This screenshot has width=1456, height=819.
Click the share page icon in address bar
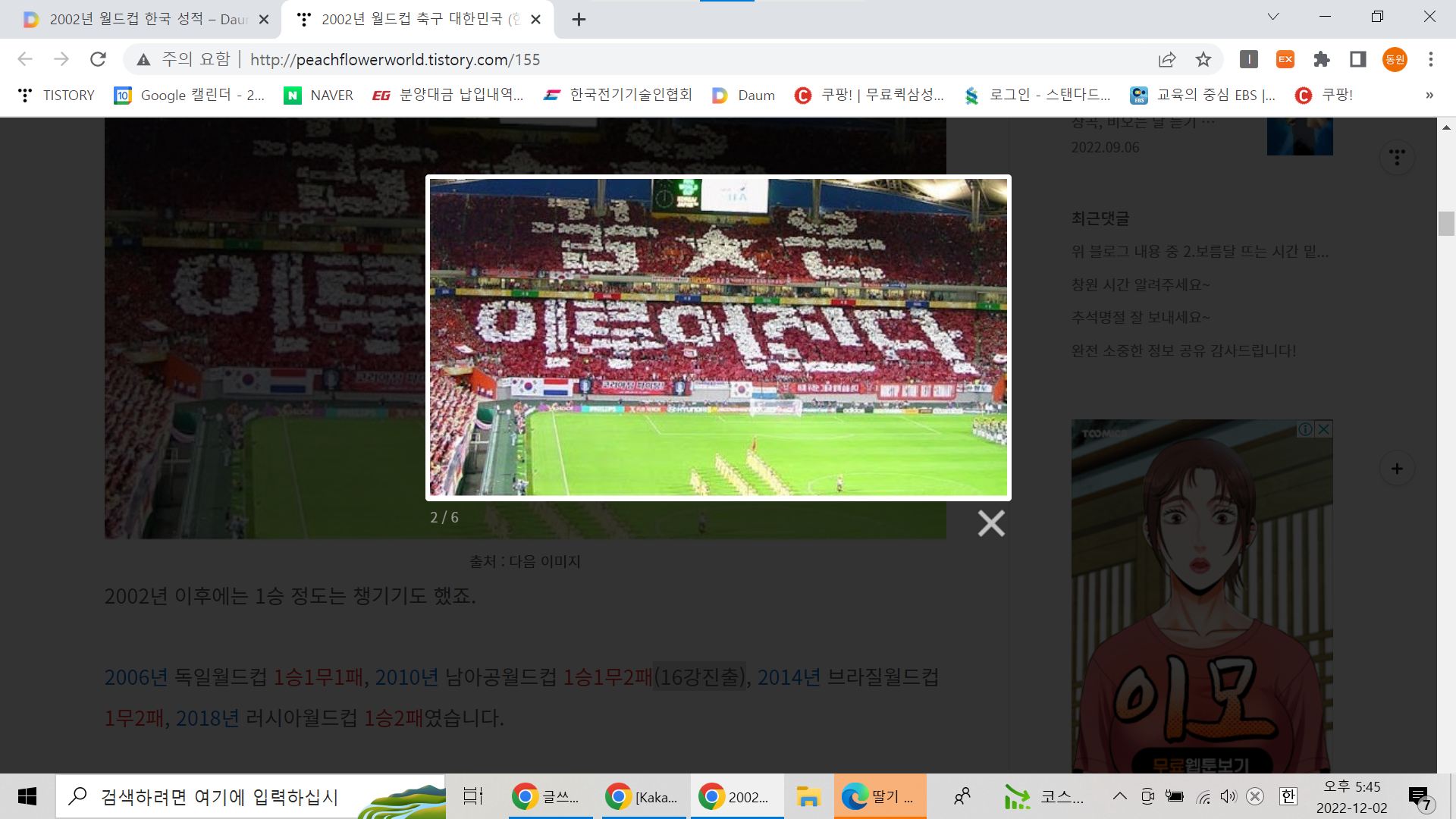pos(1167,59)
